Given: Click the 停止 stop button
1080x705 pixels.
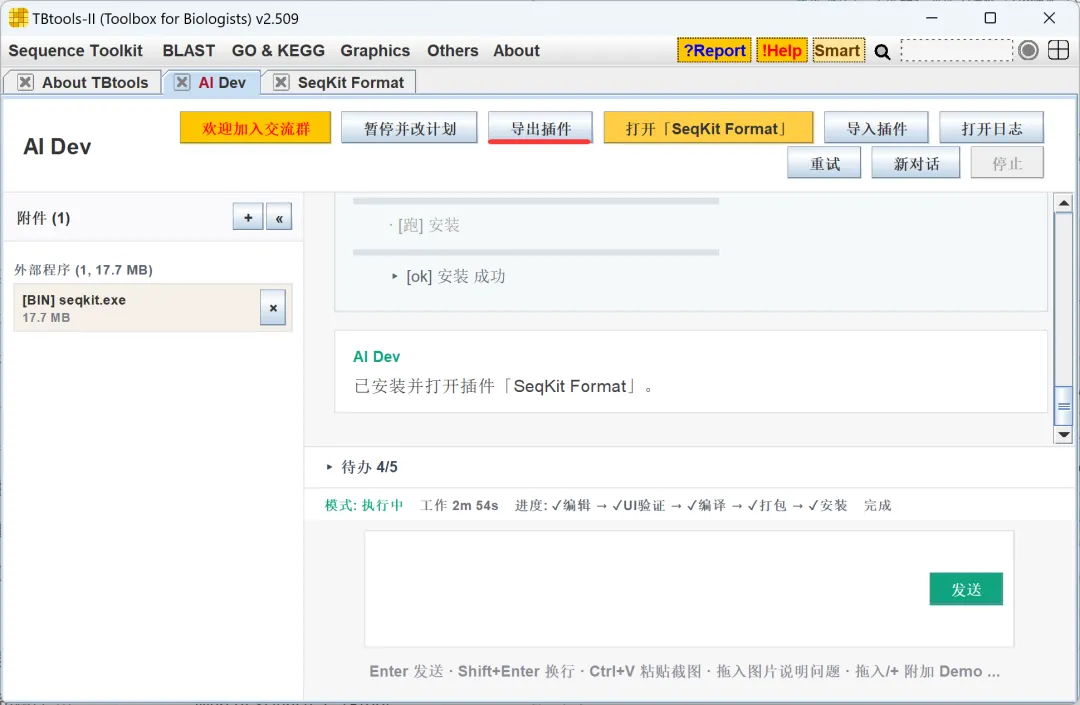Looking at the screenshot, I should pyautogui.click(x=1007, y=163).
